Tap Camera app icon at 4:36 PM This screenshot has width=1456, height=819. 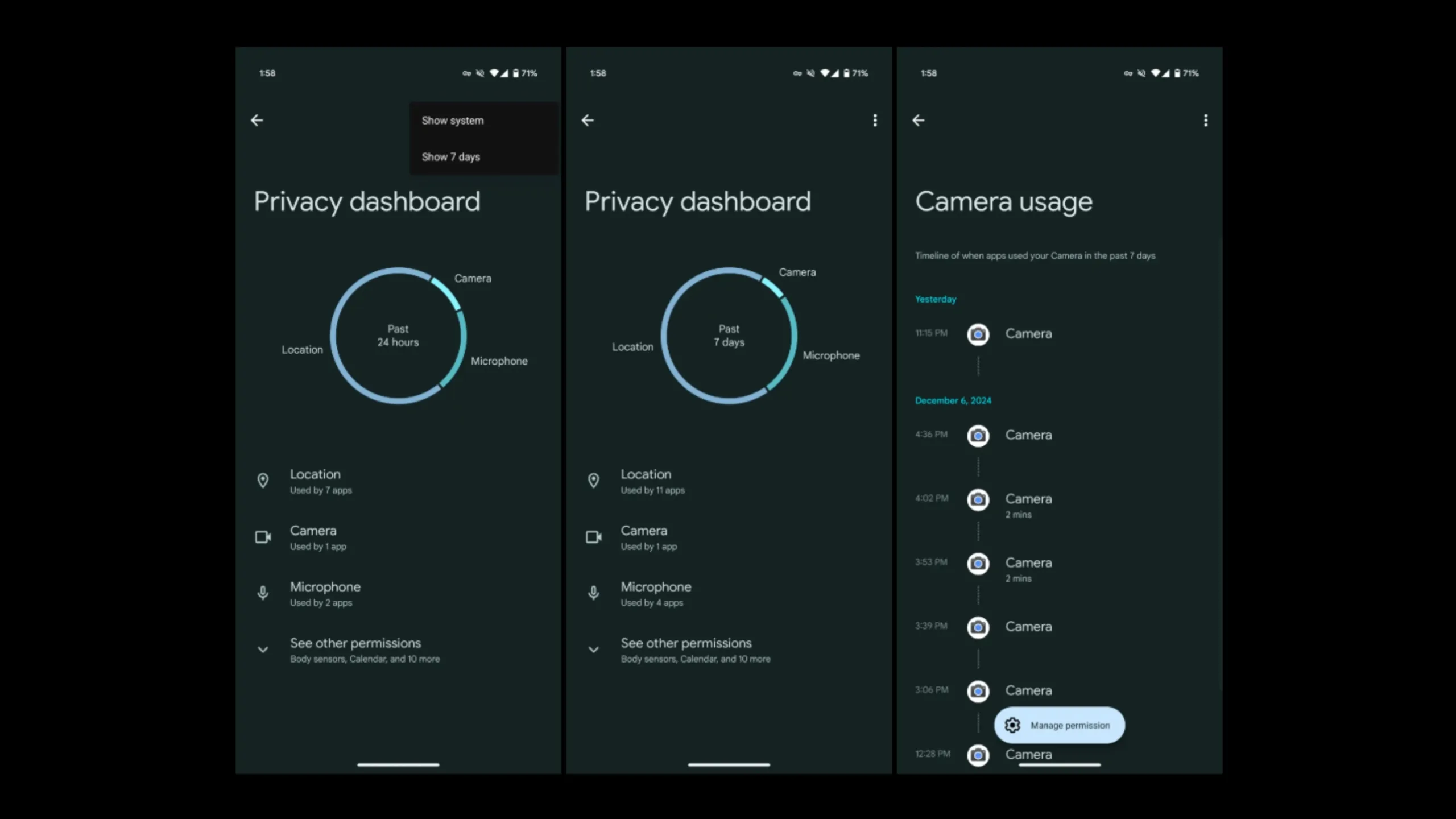tap(978, 436)
